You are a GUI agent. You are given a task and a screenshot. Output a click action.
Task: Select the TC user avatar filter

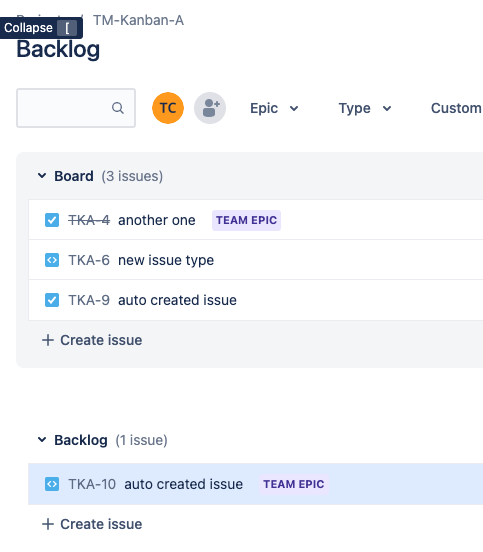[x=168, y=108]
